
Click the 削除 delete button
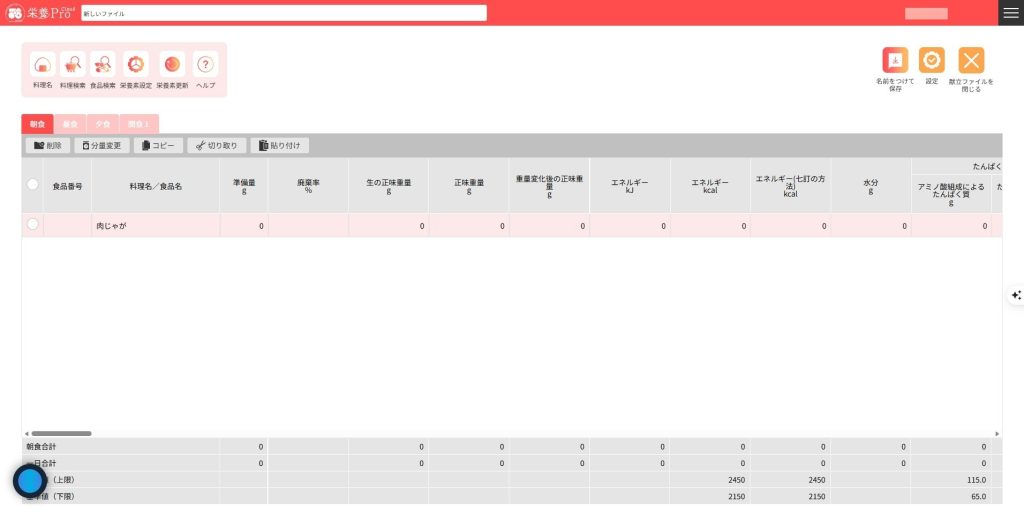pyautogui.click(x=48, y=146)
